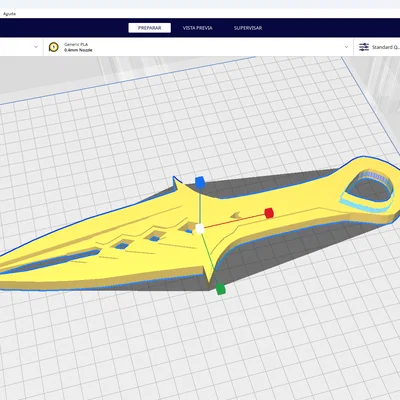400x400 pixels.
Task: Open the Ayuda menu
Action: (9, 14)
